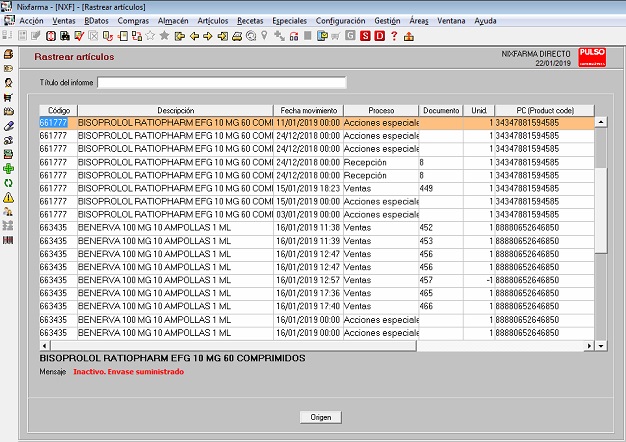Click the printer icon in toolbar
626x442 pixels.
(x=237, y=36)
